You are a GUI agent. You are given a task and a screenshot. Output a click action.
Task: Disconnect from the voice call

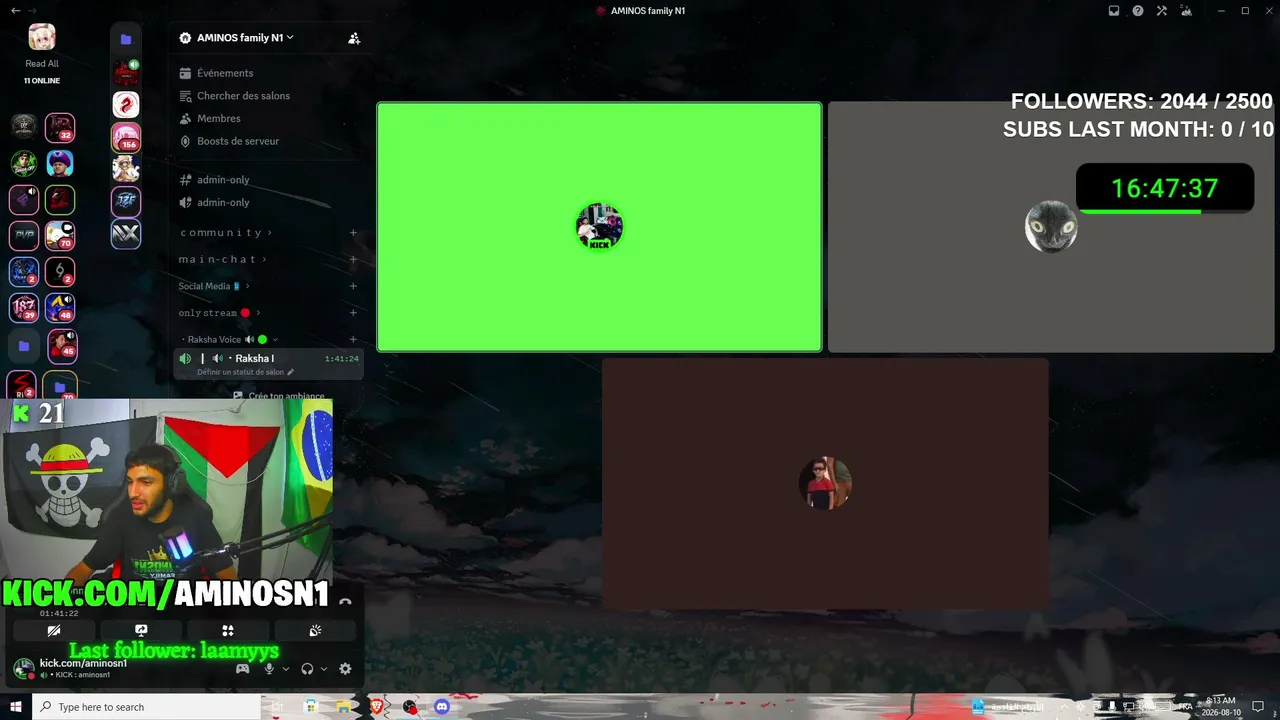coord(345,602)
